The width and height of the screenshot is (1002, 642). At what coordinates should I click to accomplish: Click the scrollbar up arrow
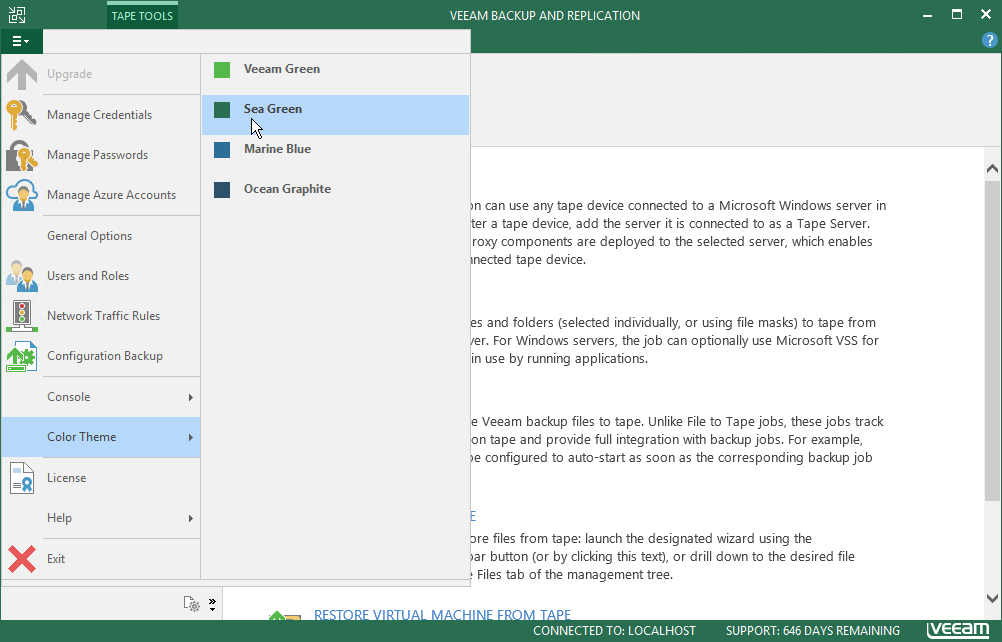(x=992, y=169)
